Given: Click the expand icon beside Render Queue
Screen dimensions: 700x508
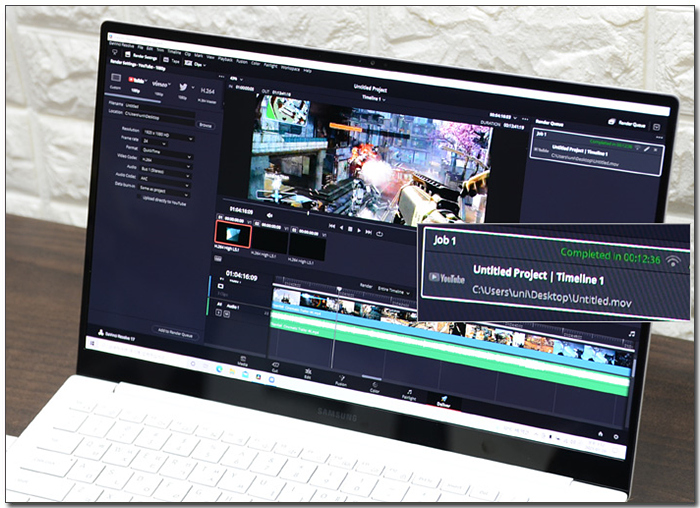Looking at the screenshot, I should click(657, 127).
